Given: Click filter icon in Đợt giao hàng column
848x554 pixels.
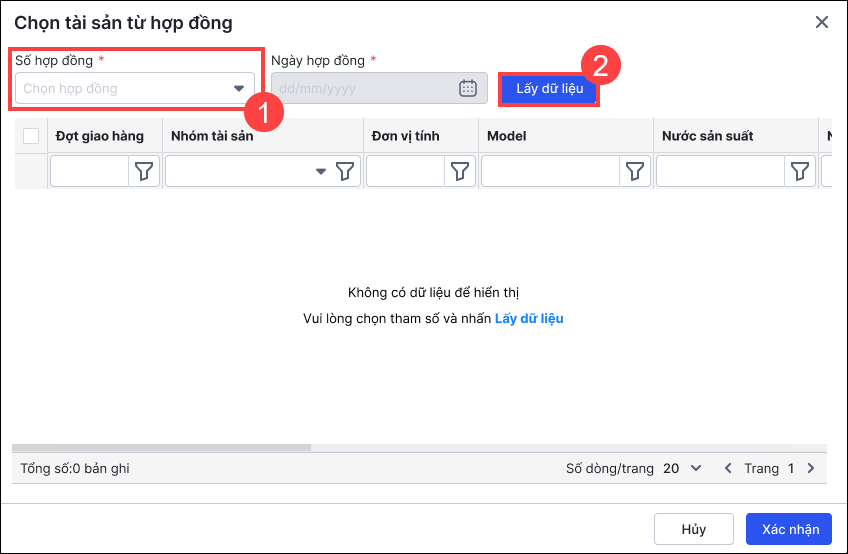Looking at the screenshot, I should [x=144, y=172].
